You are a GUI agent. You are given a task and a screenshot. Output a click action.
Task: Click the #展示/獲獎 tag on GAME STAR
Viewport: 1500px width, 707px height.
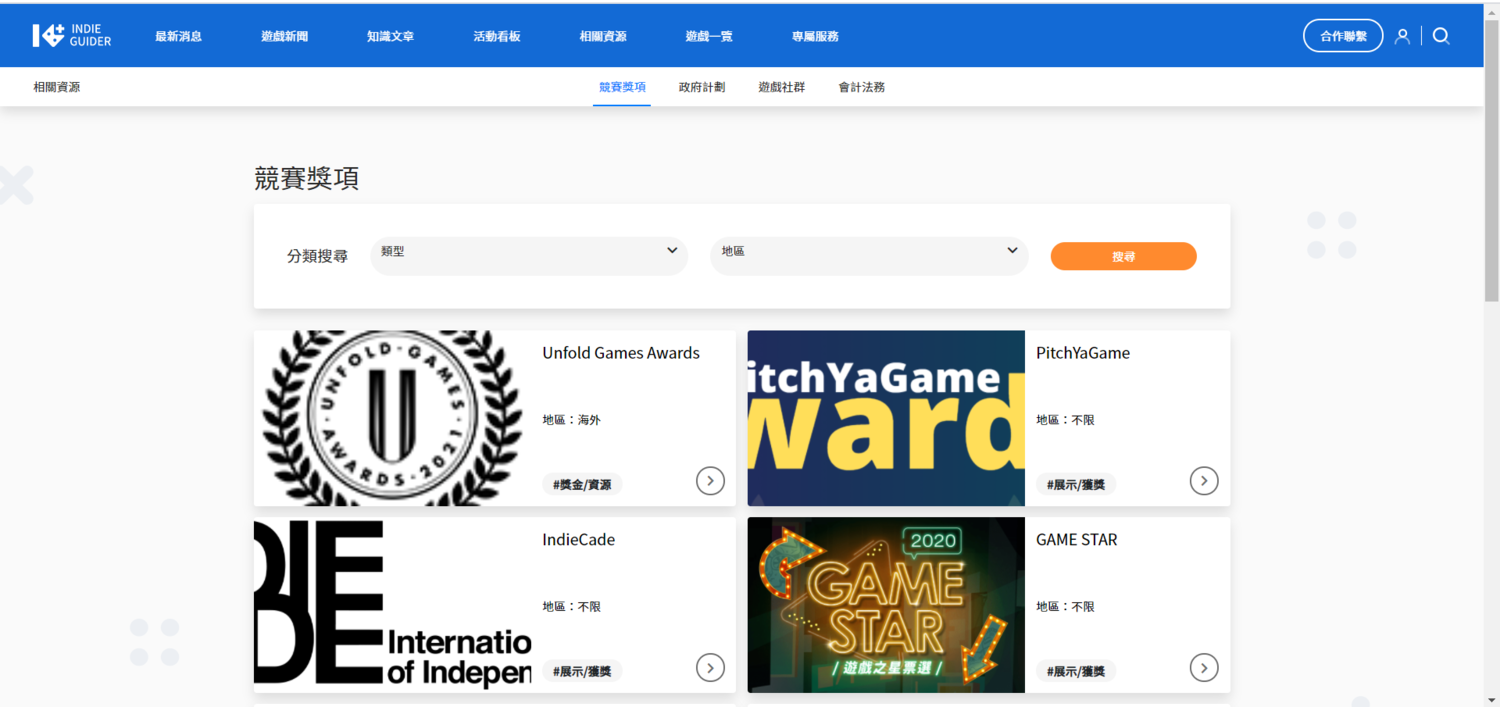tap(1076, 671)
